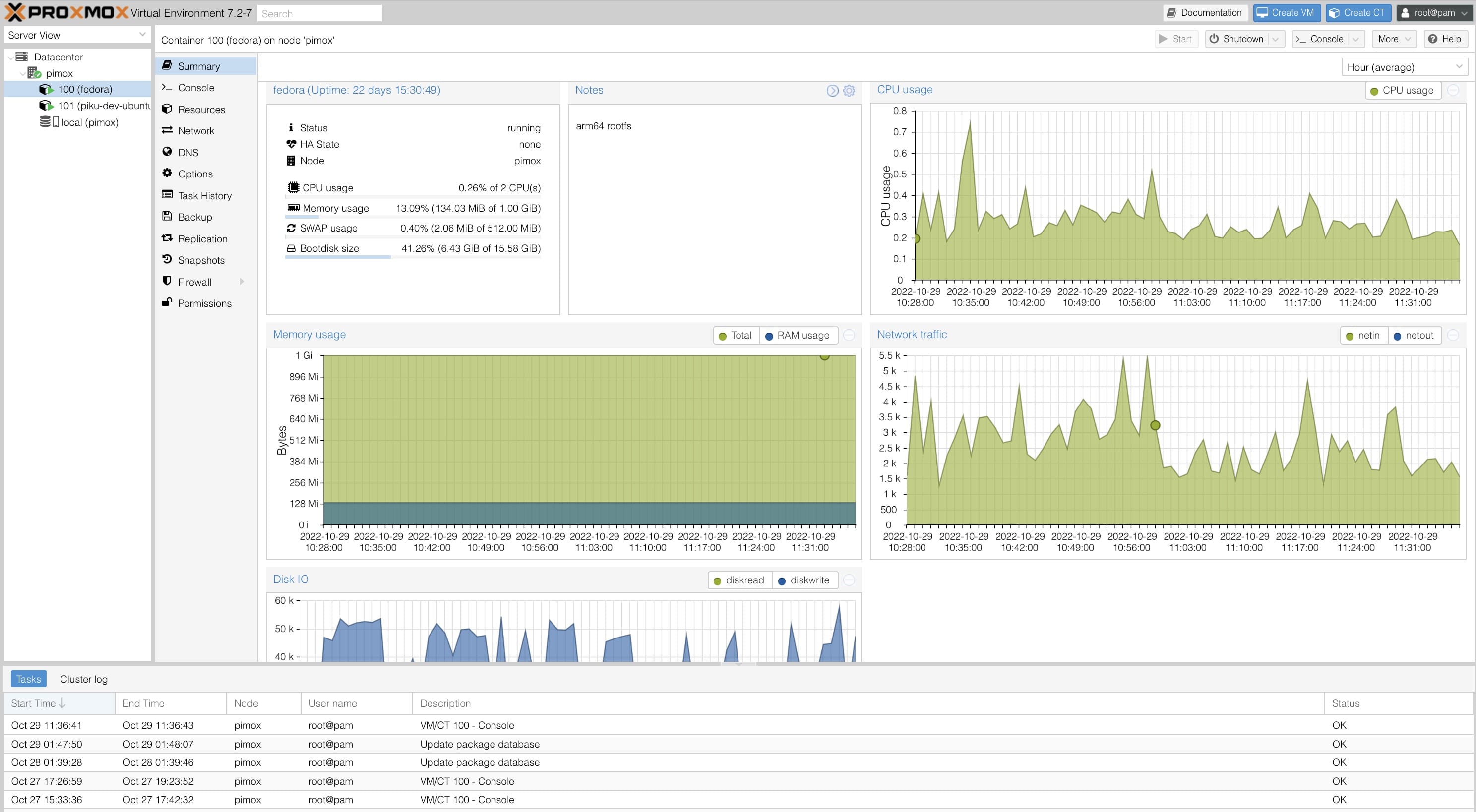Click the Datacenter server icon
Viewport: 1476px width, 812px height.
click(x=22, y=56)
